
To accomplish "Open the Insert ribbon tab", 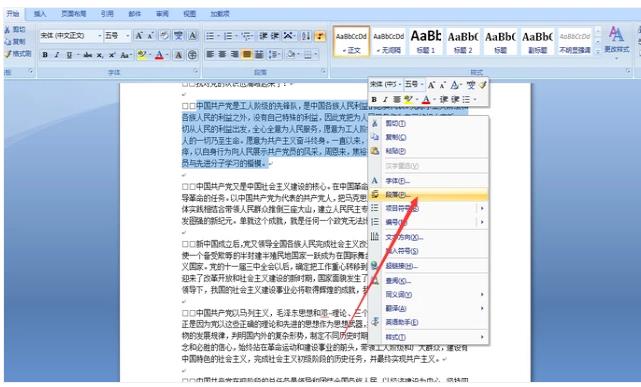I will (40, 13).
